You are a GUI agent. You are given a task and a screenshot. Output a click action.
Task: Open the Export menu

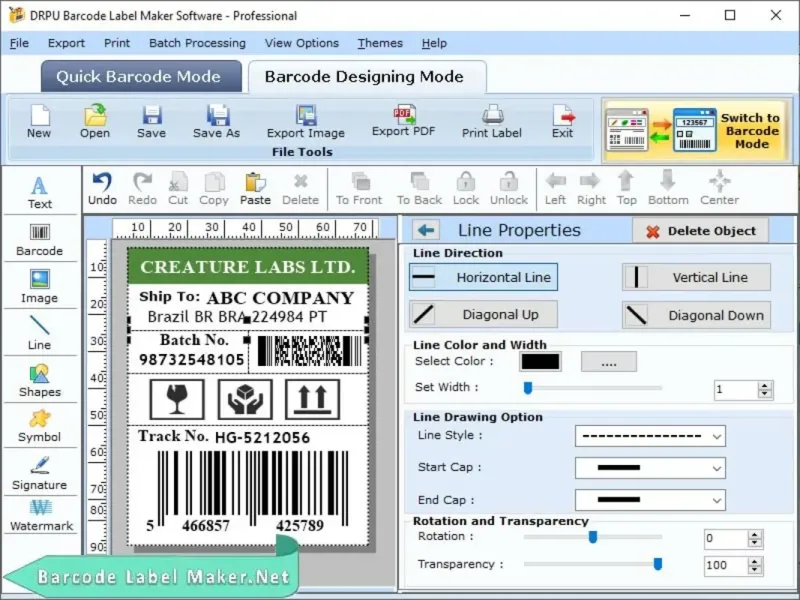point(66,43)
